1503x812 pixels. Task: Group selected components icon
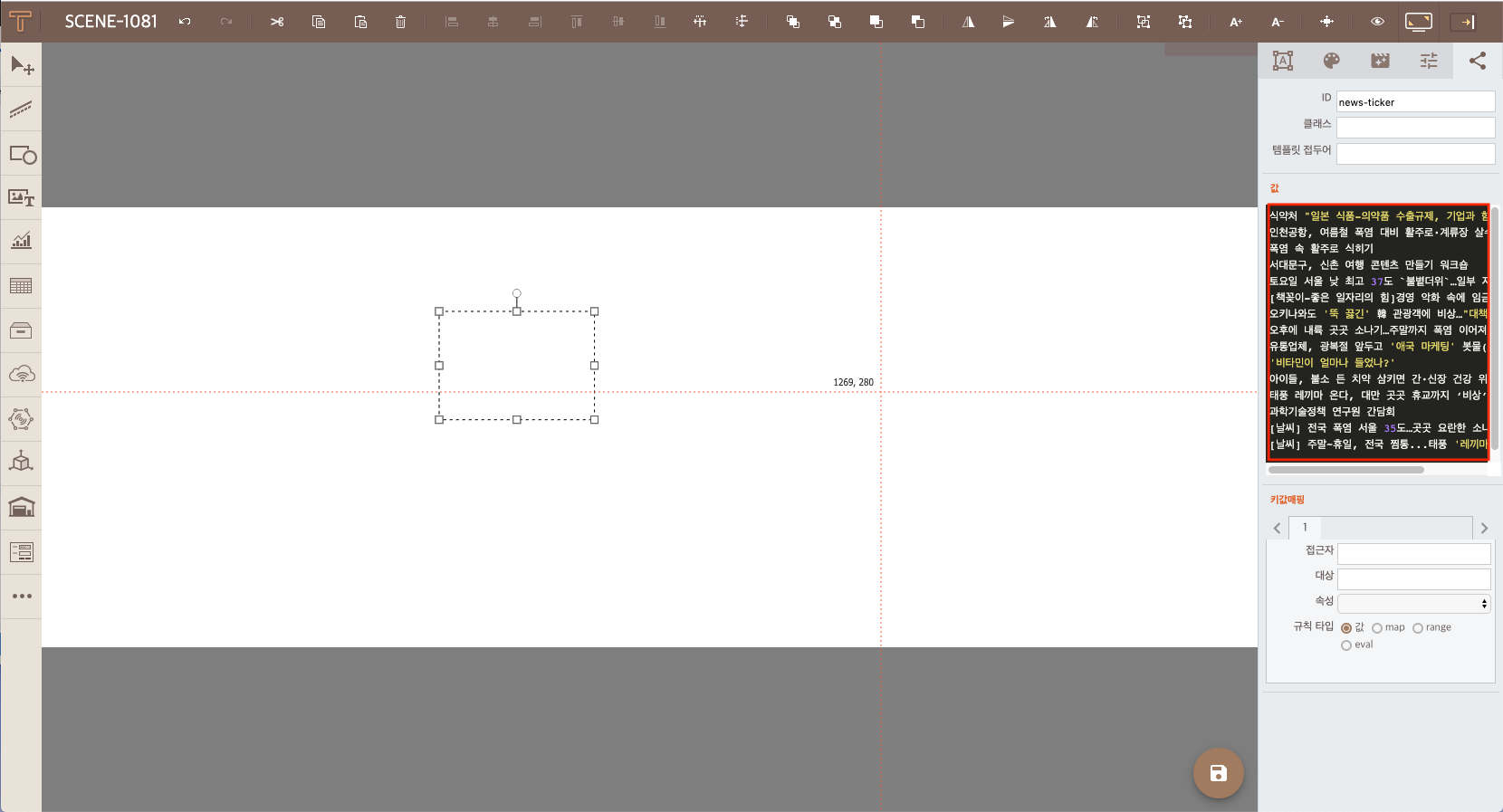(1144, 22)
